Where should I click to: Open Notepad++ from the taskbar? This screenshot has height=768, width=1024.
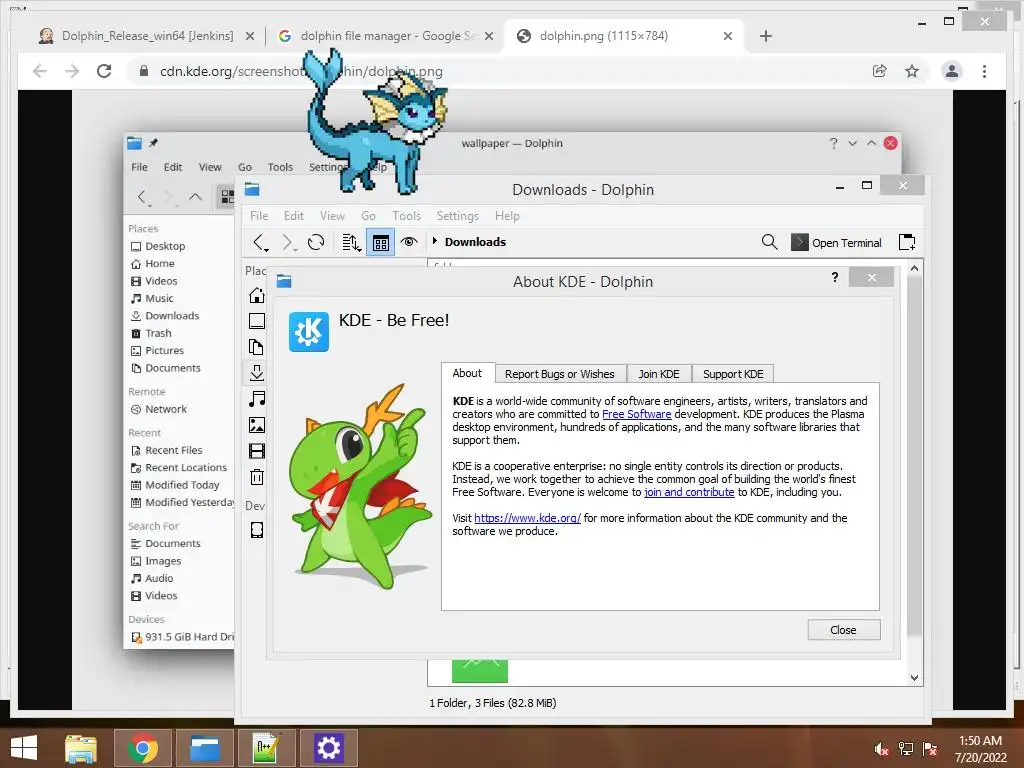pyautogui.click(x=266, y=748)
